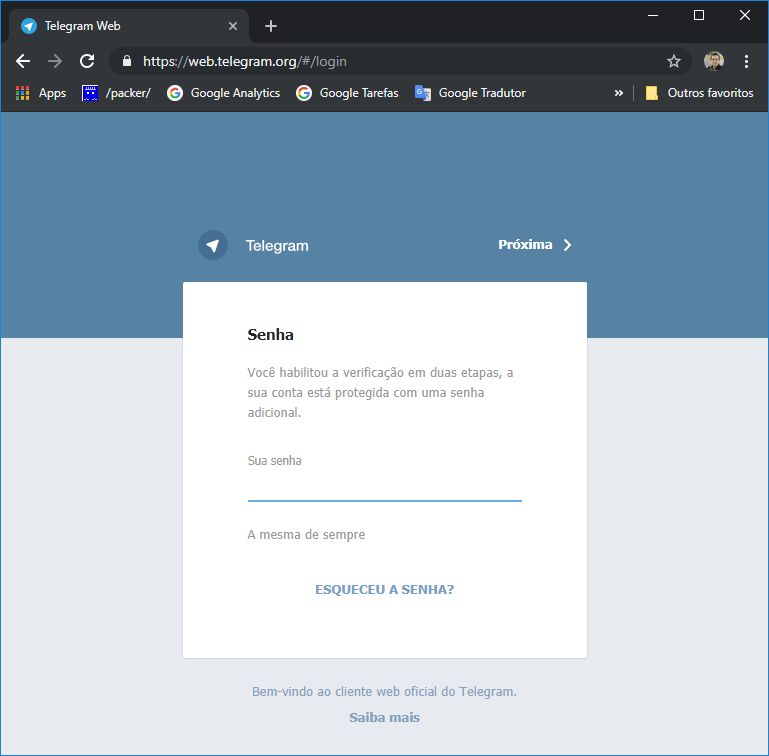
Task: Open the Google Analytics bookmark
Action: 224,93
